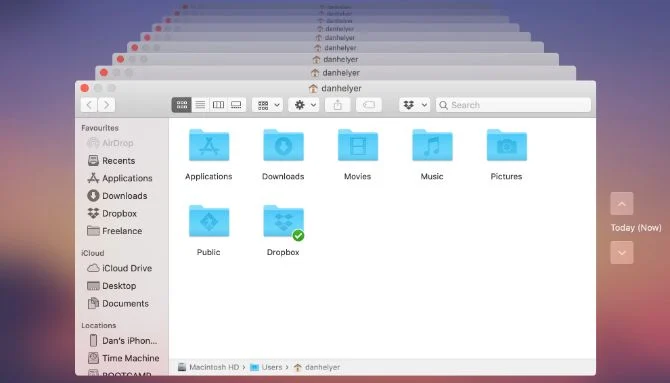The image size is (670, 383).
Task: Jump to earlier backup with up arrow
Action: [x=622, y=203]
